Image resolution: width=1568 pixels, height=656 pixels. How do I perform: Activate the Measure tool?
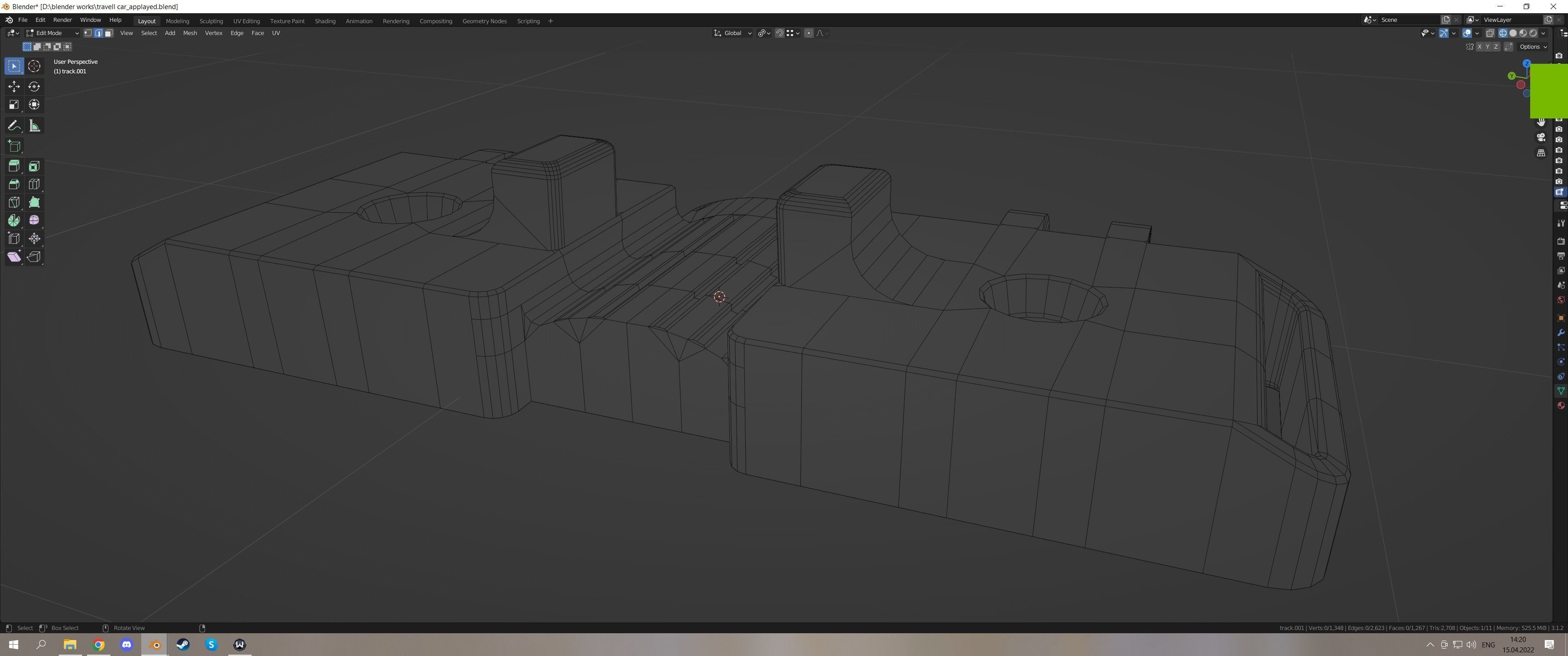point(34,126)
